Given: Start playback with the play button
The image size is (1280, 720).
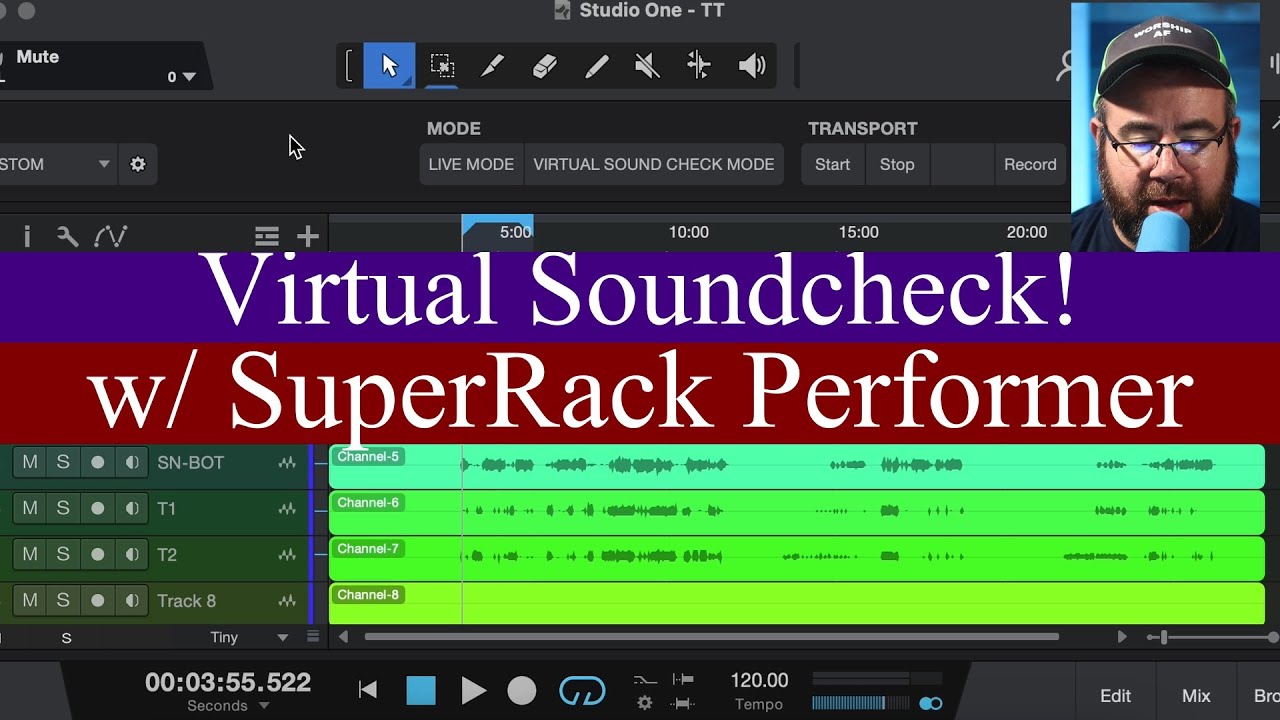Looking at the screenshot, I should click(473, 690).
